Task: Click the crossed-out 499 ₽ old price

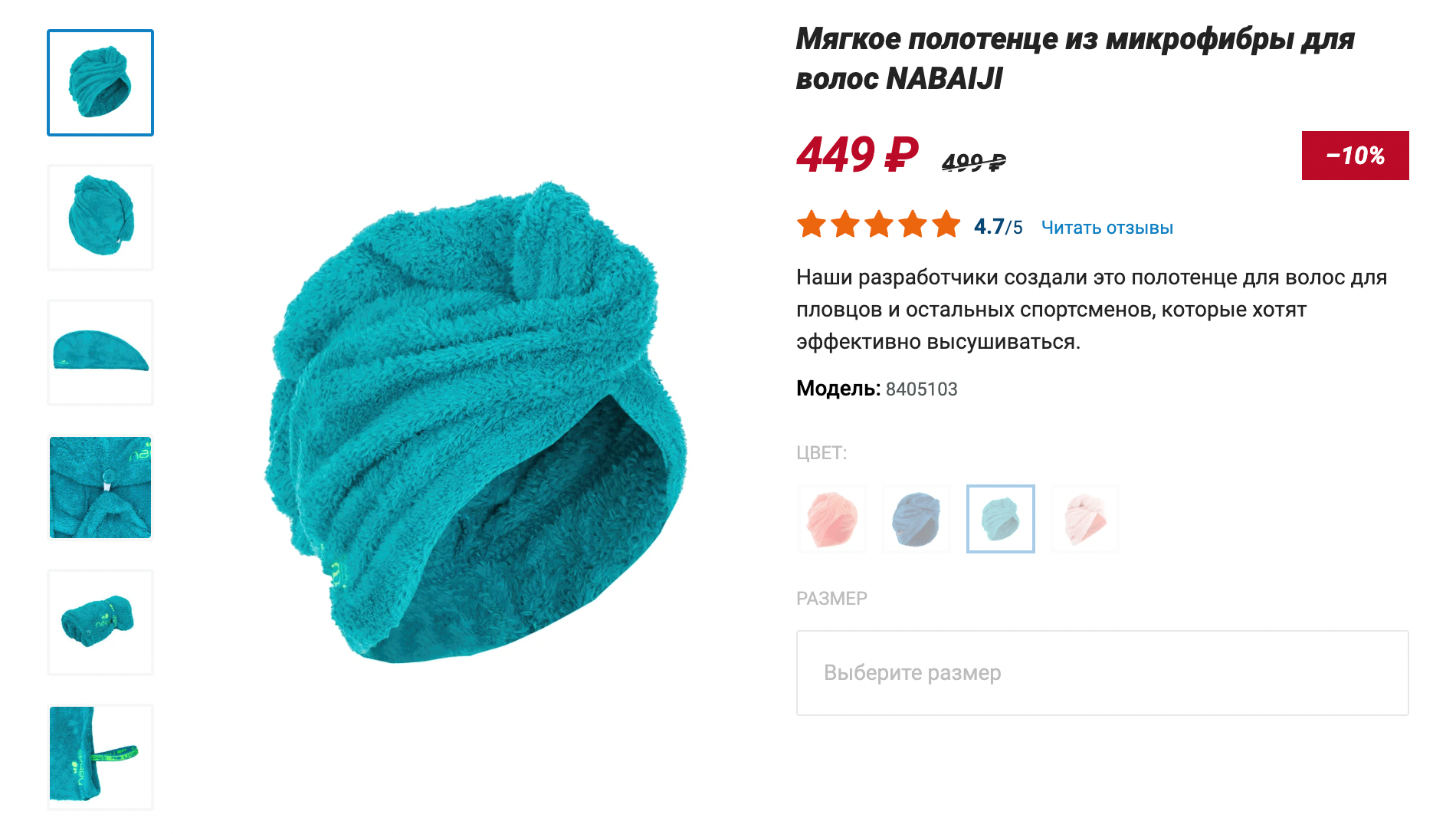Action: click(974, 163)
